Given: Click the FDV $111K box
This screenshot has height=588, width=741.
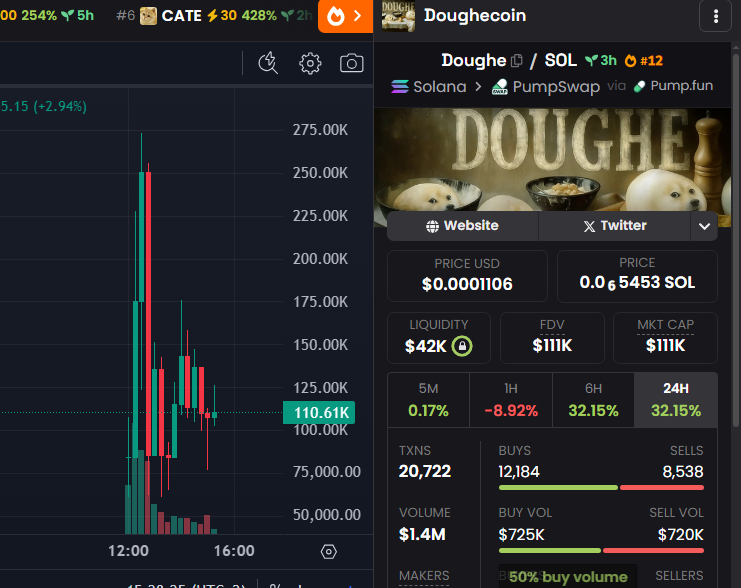Looking at the screenshot, I should pos(552,337).
